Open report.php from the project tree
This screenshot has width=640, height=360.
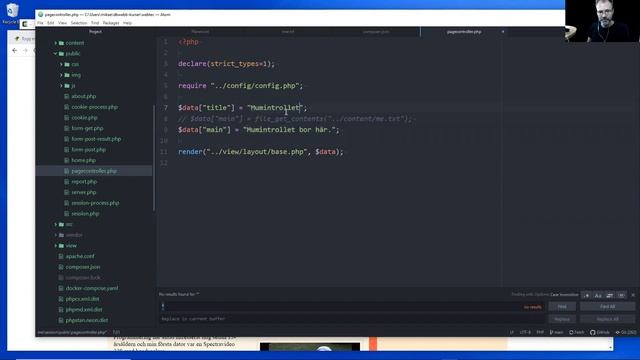(84, 181)
